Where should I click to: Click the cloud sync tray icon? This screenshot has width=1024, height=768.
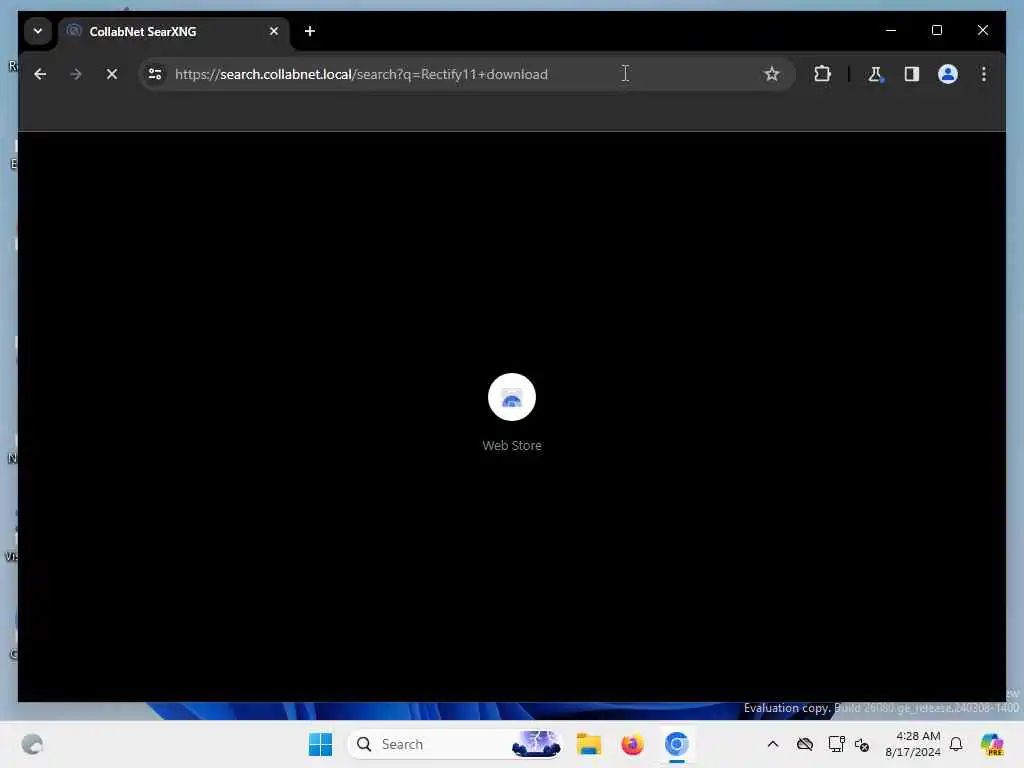coord(805,744)
